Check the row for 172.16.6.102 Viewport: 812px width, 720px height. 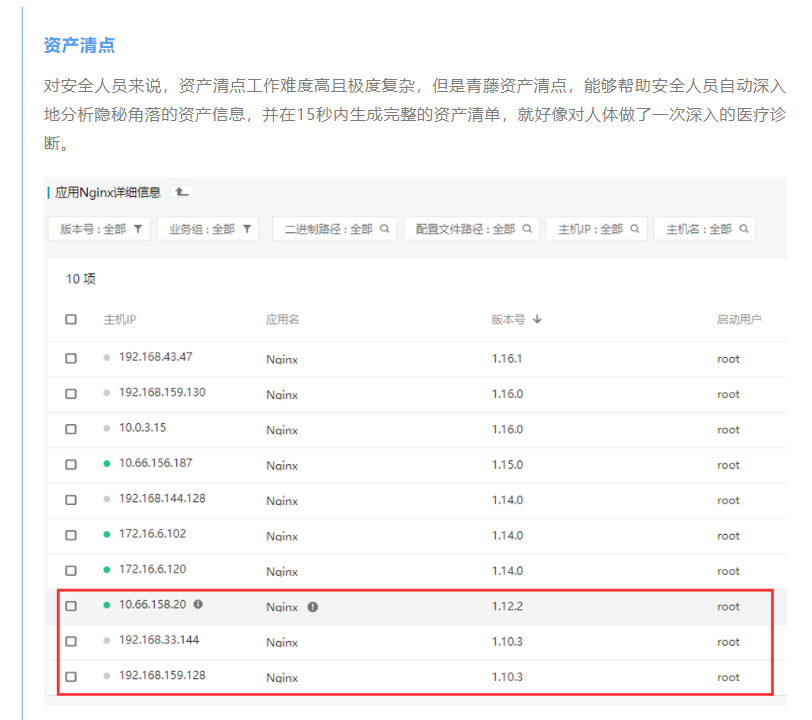71,535
